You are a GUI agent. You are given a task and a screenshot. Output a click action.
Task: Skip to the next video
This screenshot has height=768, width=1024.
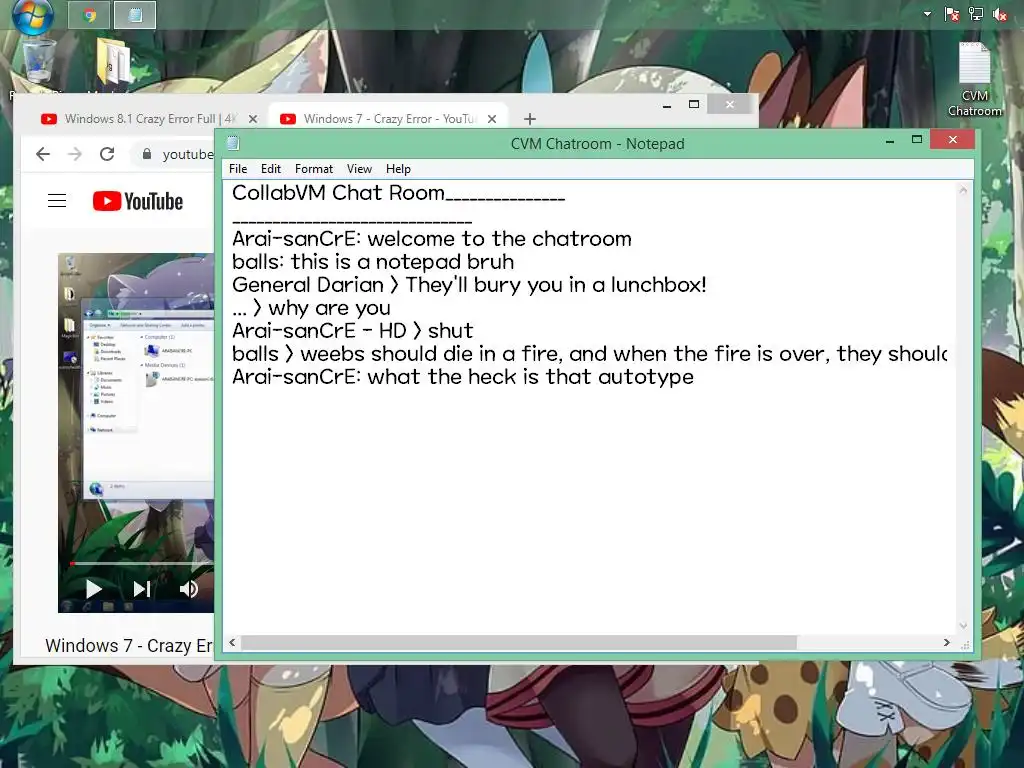click(142, 589)
